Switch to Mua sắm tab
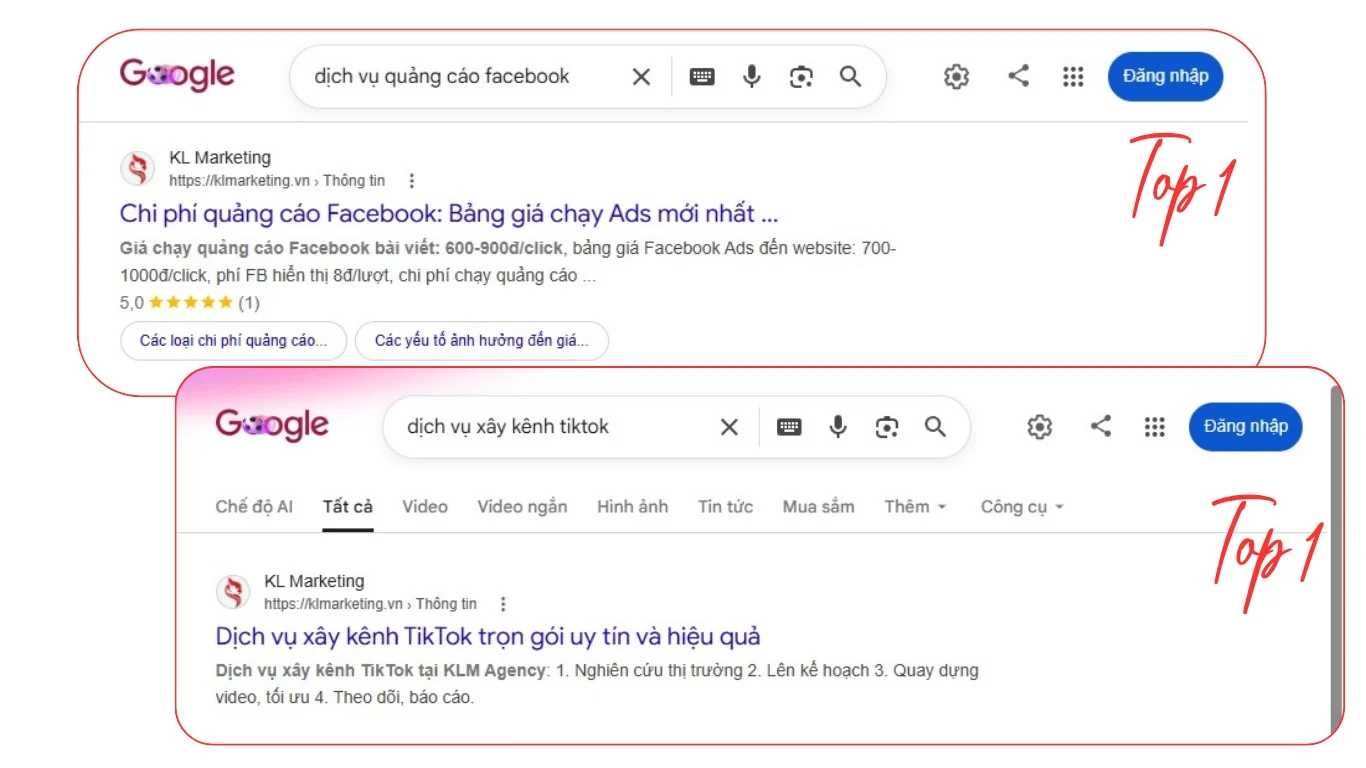The height and width of the screenshot is (768, 1366). pyautogui.click(x=818, y=506)
